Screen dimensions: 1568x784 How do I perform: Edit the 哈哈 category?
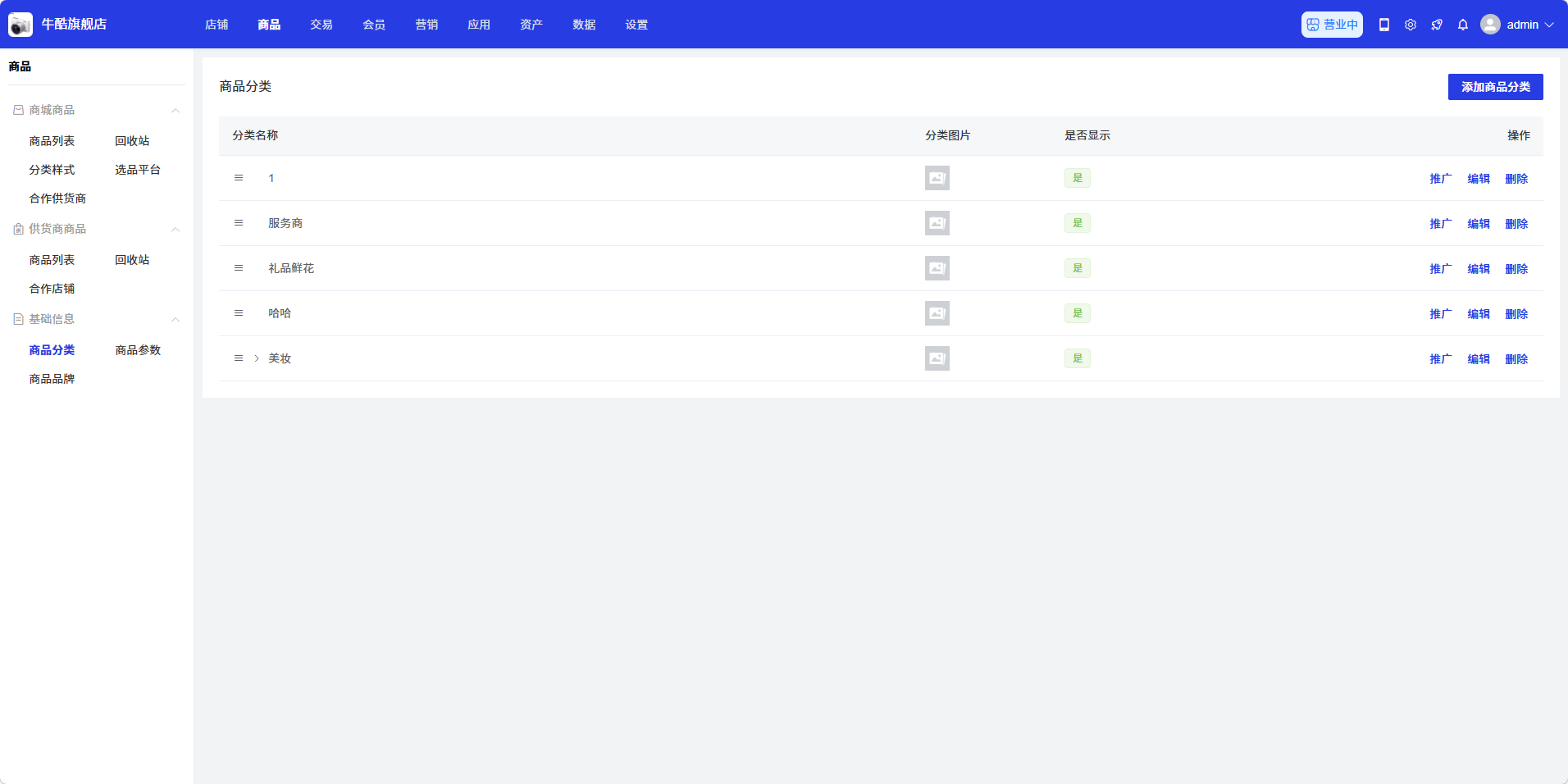coord(1479,314)
